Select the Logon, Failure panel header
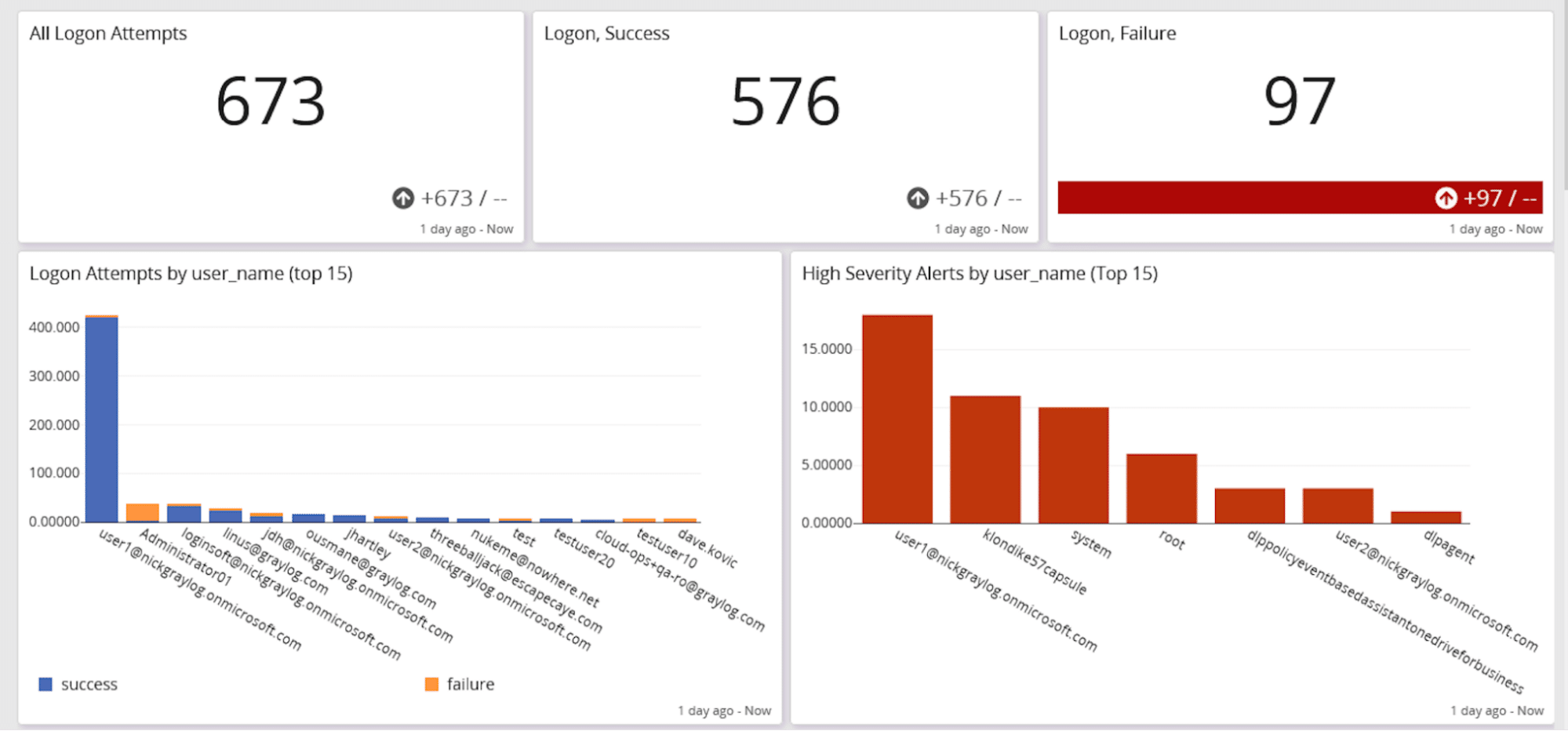This screenshot has height=731, width=1568. (1117, 33)
